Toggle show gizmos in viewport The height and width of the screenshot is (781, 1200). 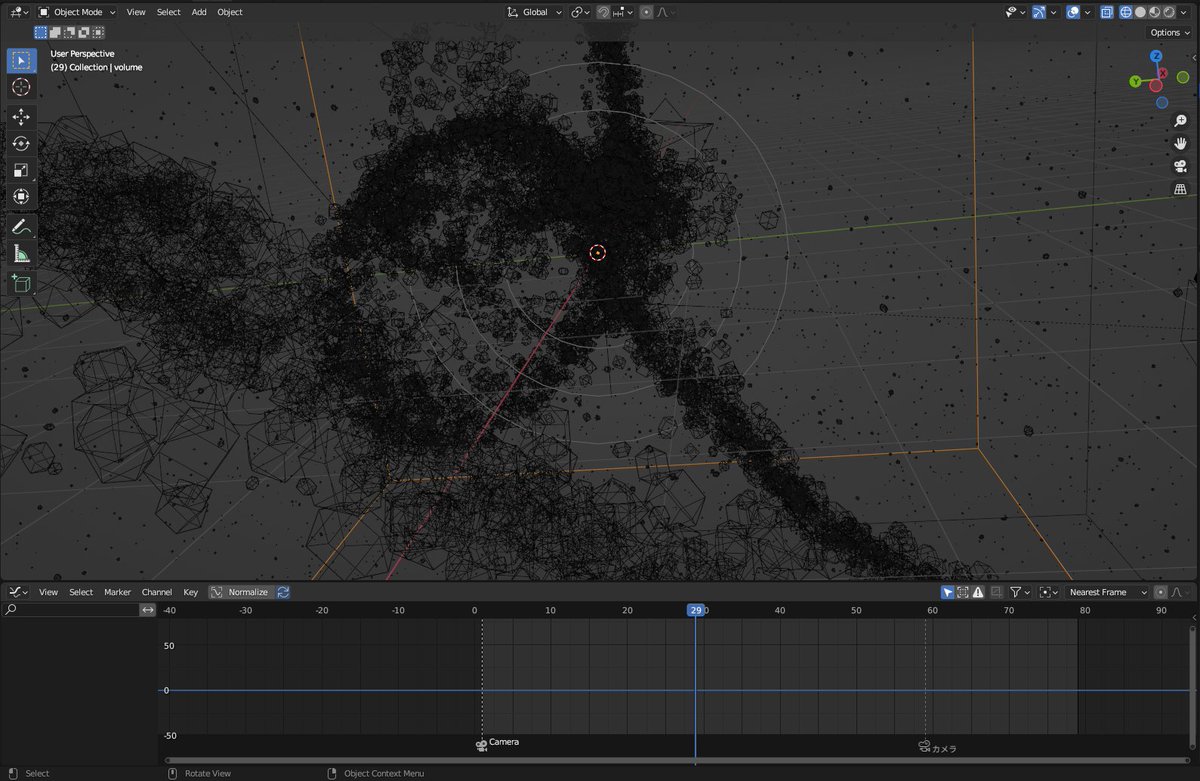tap(1040, 12)
